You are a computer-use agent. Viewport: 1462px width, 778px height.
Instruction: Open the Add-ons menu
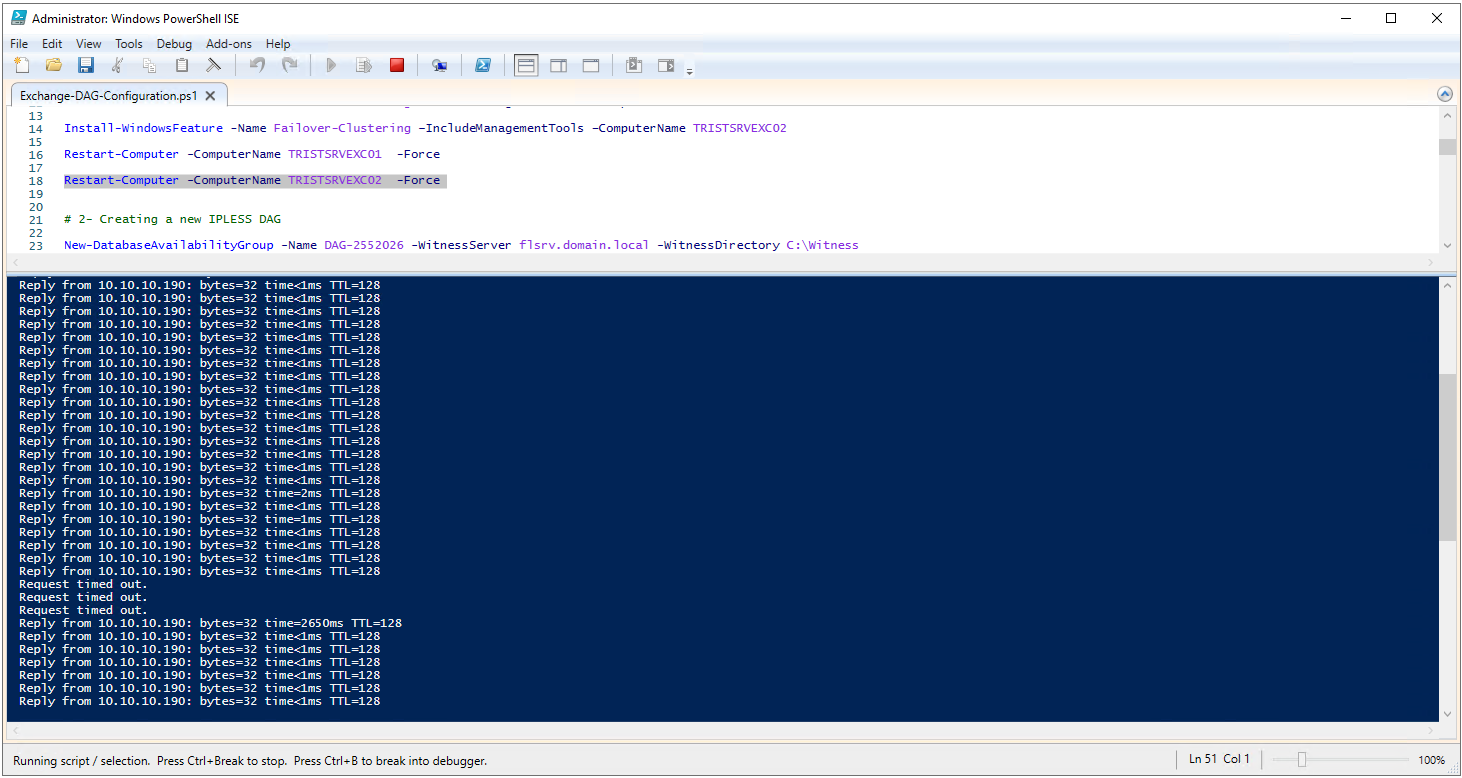pyautogui.click(x=229, y=44)
